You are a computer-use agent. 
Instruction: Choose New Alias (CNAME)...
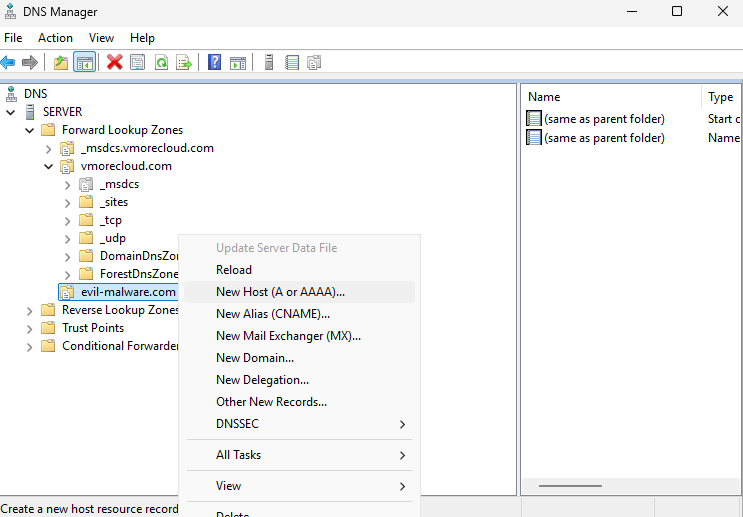299,314
